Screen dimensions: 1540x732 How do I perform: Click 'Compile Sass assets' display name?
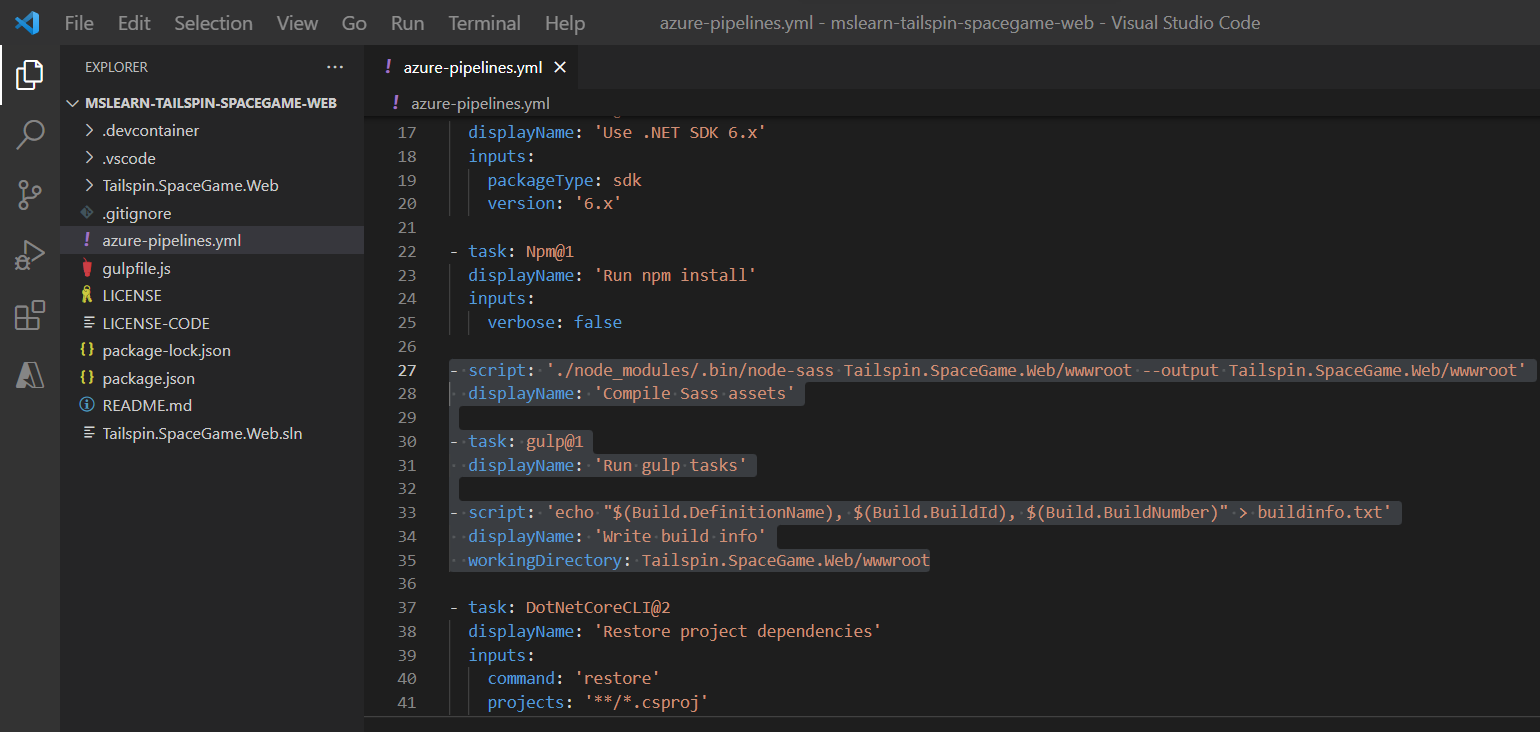(699, 394)
